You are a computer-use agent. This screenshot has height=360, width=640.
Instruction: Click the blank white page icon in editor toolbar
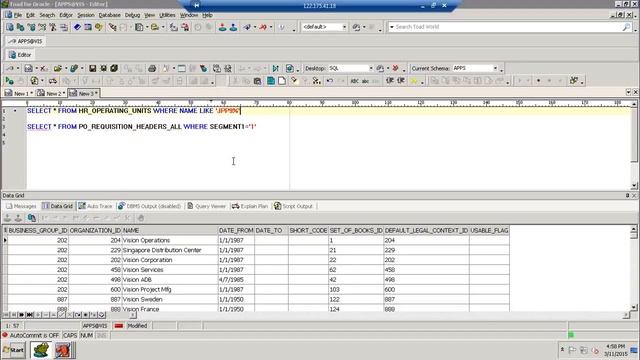click(x=282, y=81)
